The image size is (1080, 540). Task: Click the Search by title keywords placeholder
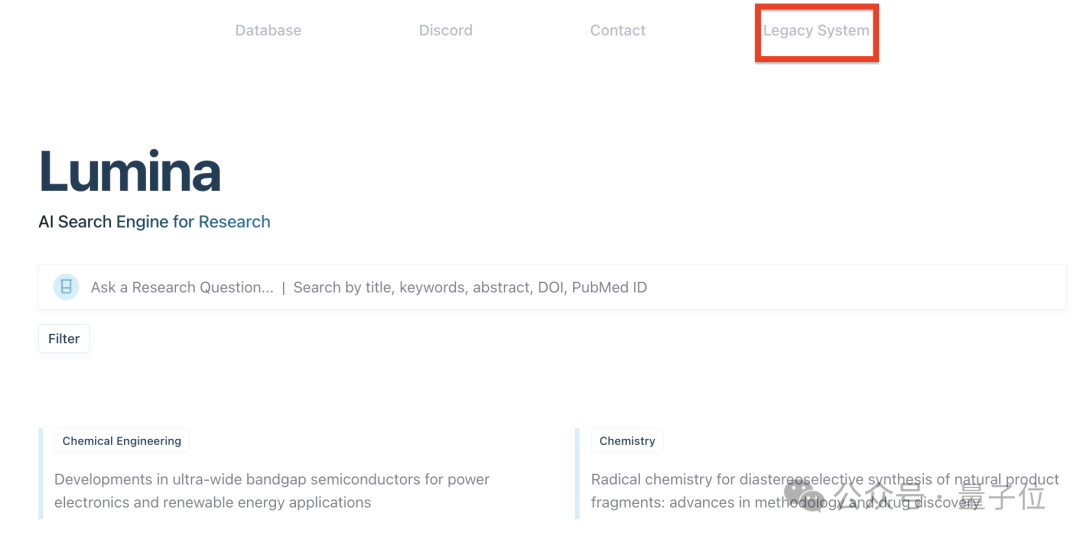pos(470,287)
